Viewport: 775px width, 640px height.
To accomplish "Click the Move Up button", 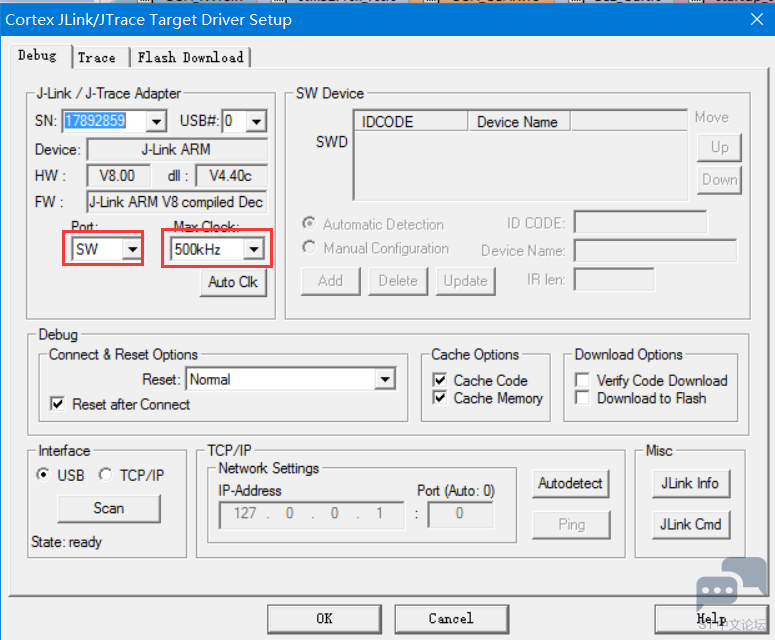I will pyautogui.click(x=719, y=147).
